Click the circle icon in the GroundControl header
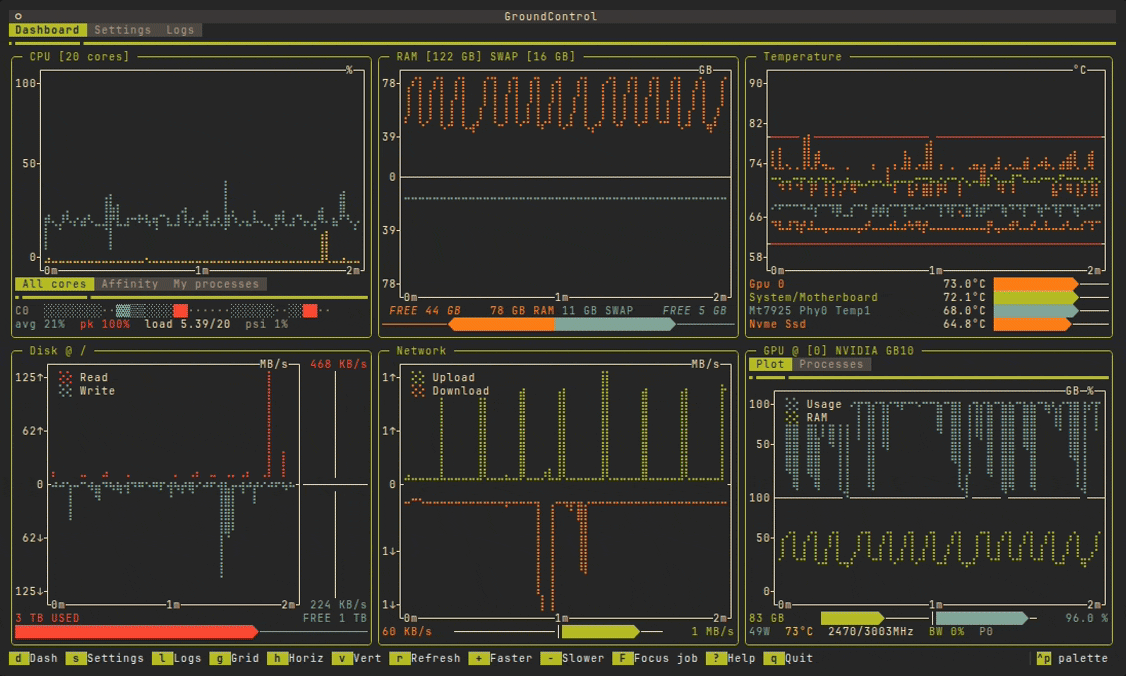The height and width of the screenshot is (676, 1126). tap(18, 16)
